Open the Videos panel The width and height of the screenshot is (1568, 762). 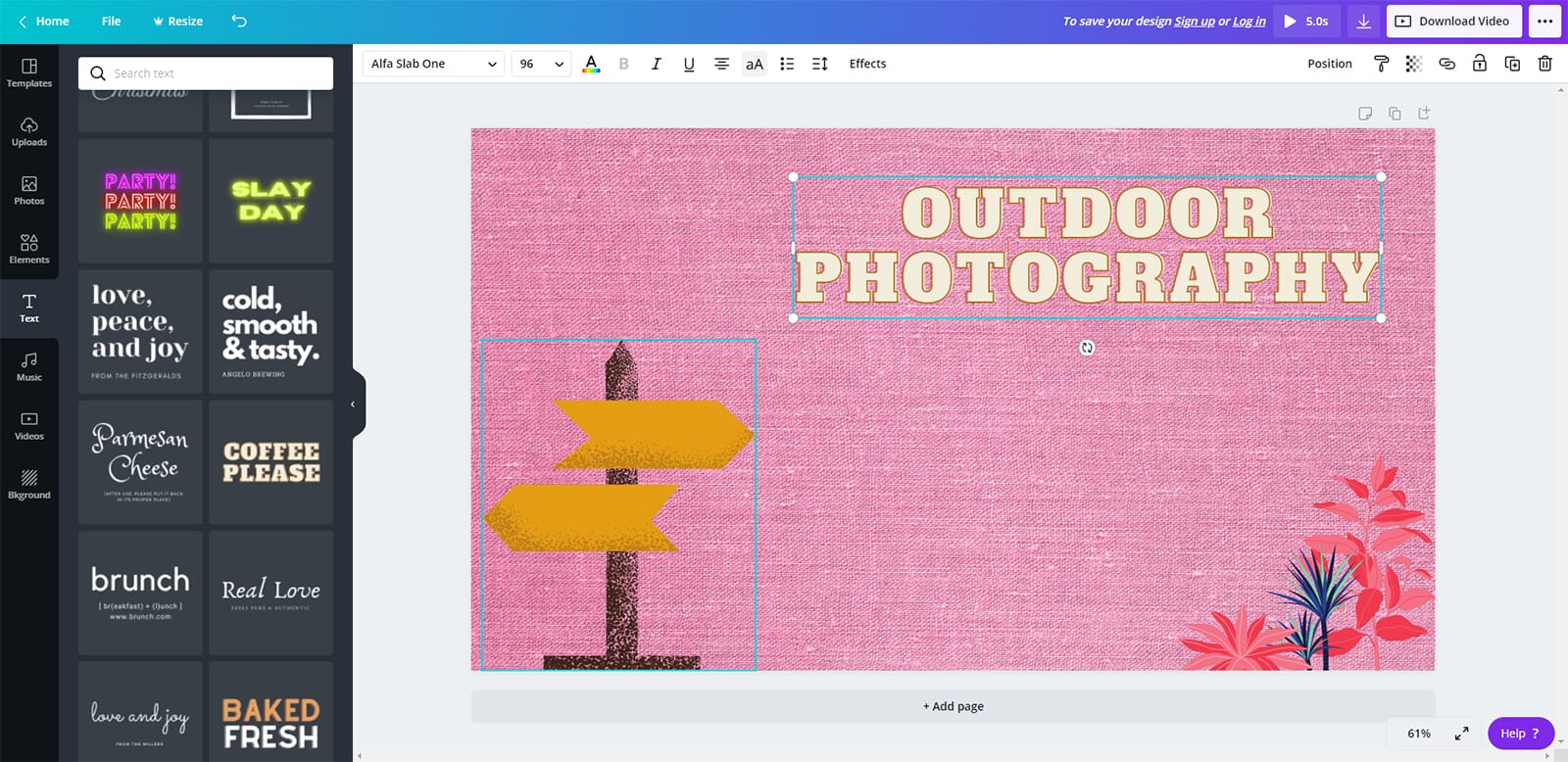29,426
